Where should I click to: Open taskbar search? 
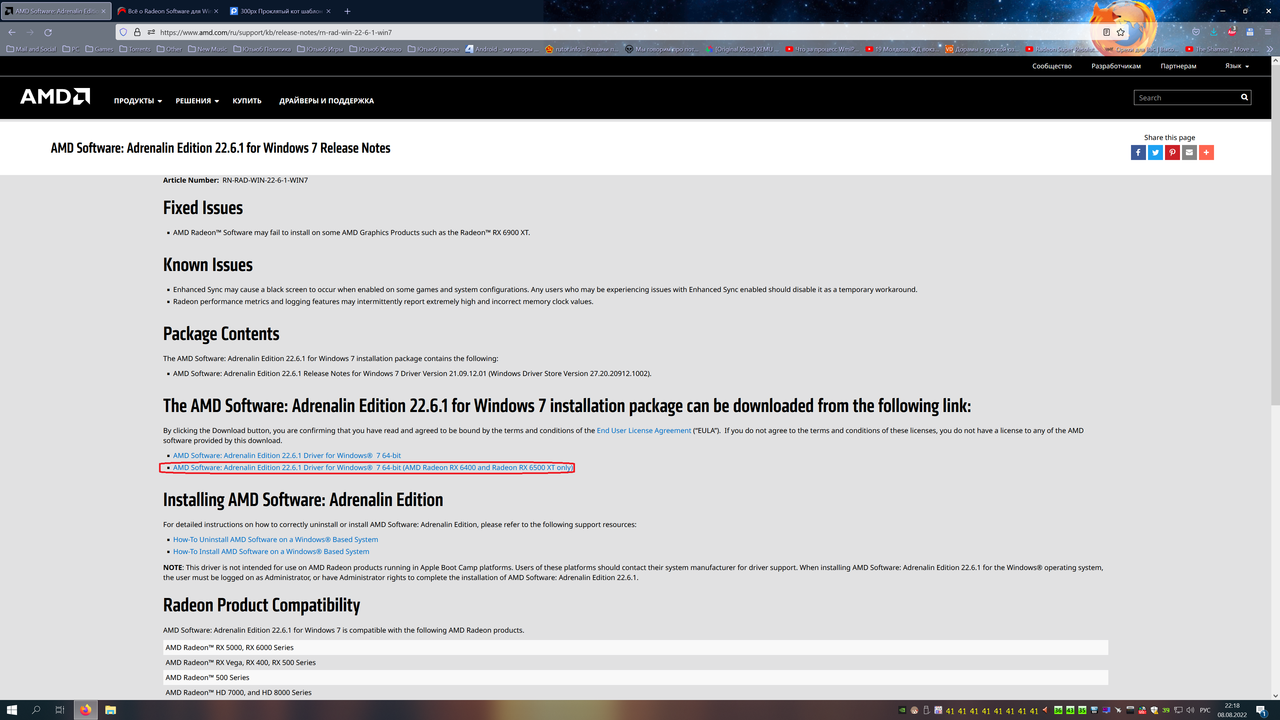coord(36,710)
